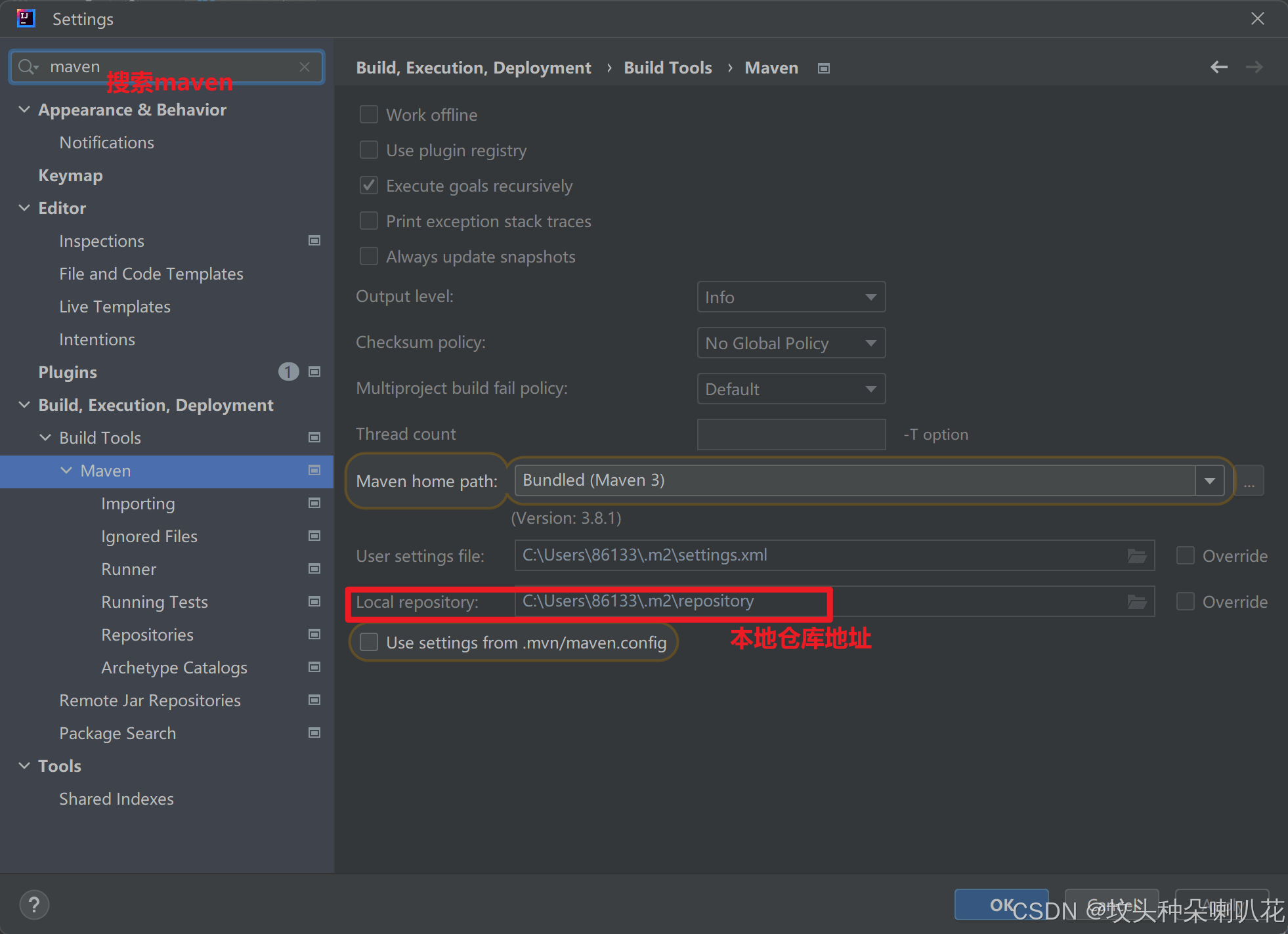
Task: Open Maven home path dropdown arrow
Action: 1209,481
